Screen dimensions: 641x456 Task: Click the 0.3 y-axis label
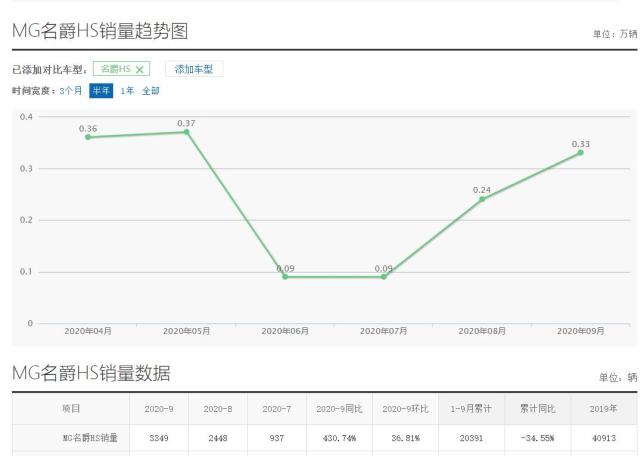[x=26, y=168]
